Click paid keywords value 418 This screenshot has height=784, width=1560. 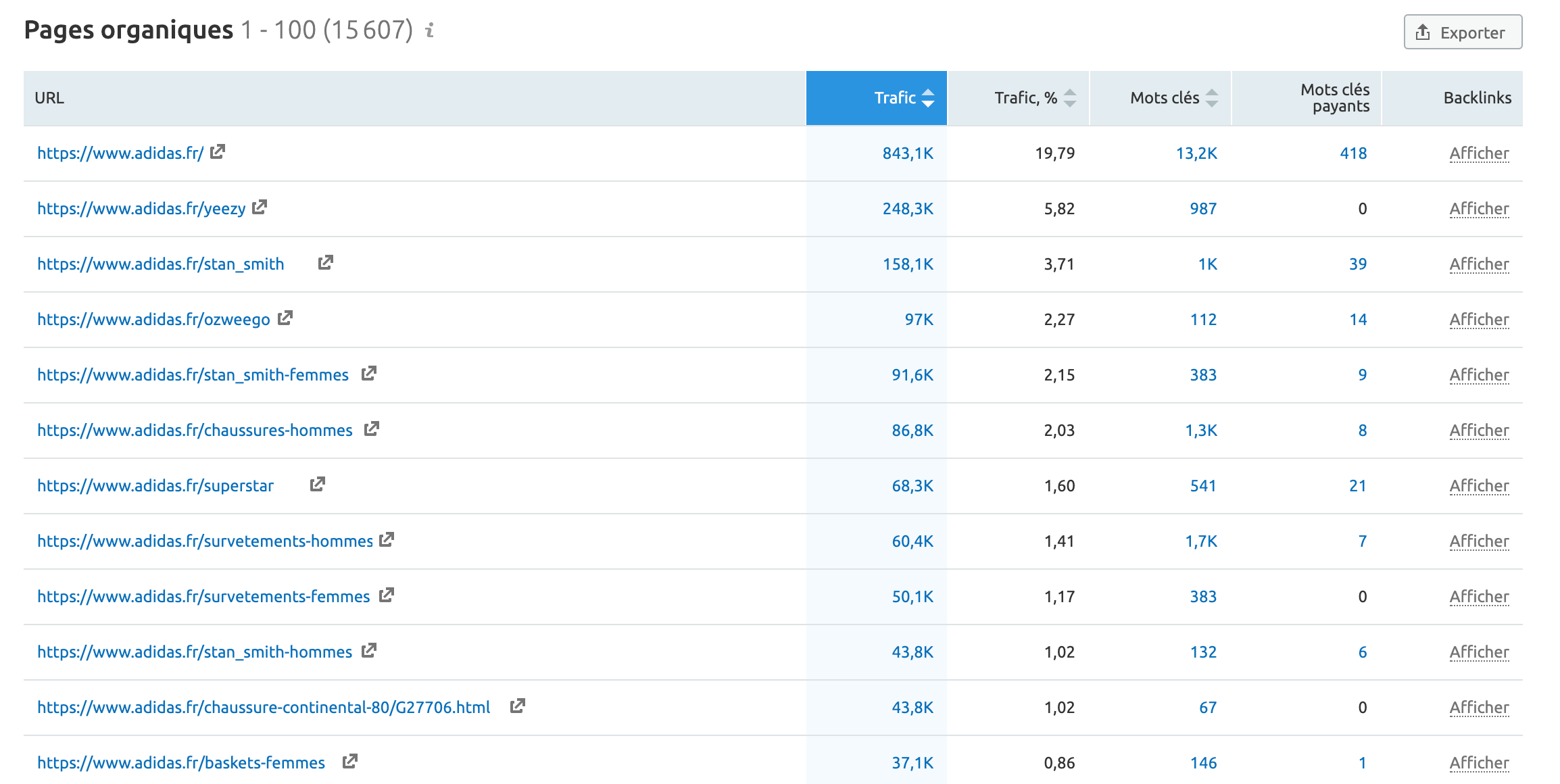[1353, 153]
